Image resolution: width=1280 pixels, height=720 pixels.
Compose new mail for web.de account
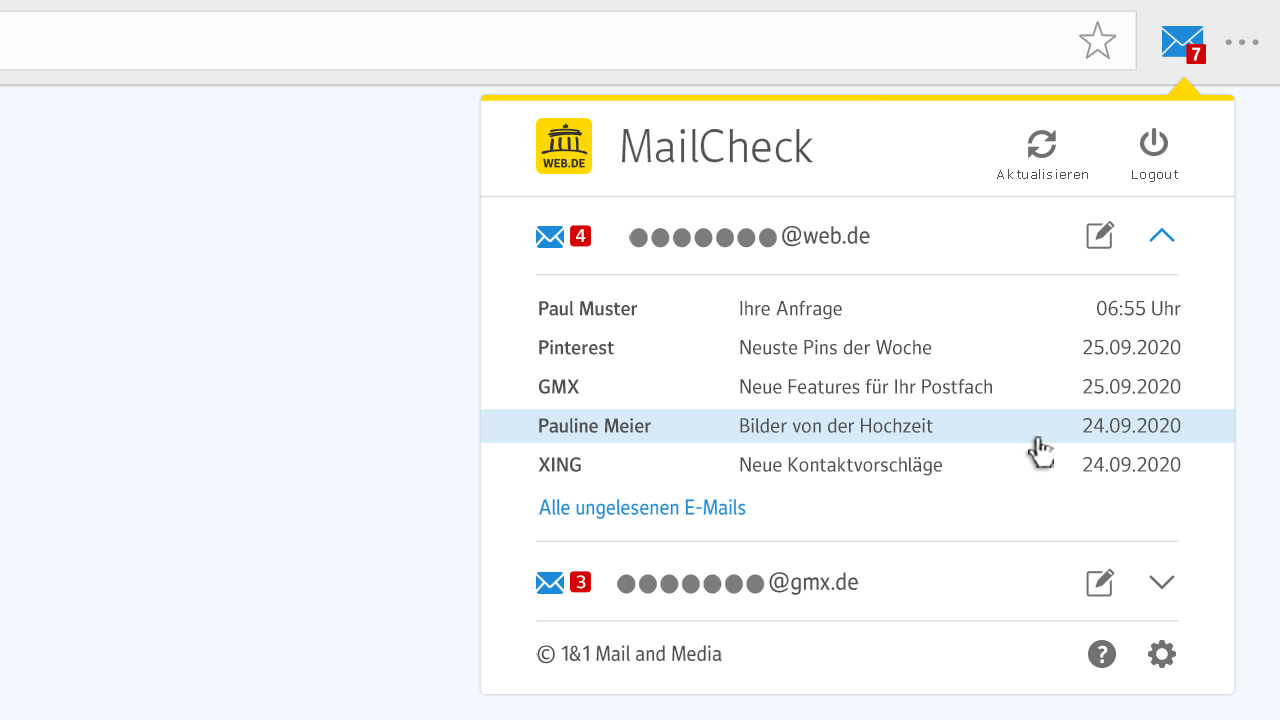[x=1100, y=236]
